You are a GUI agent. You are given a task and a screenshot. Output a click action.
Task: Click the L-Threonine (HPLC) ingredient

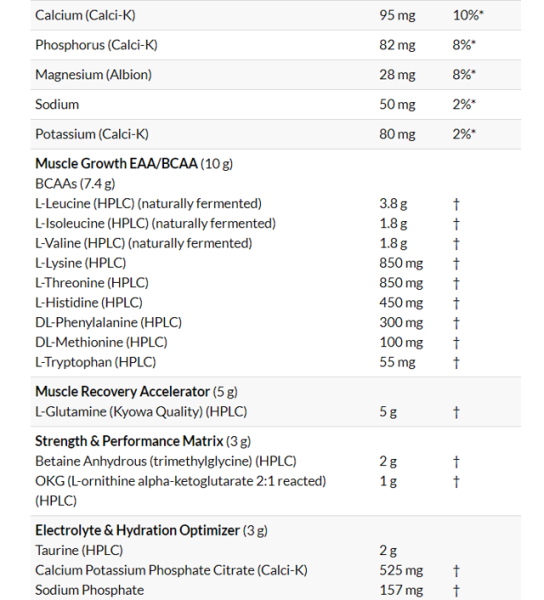click(x=92, y=283)
